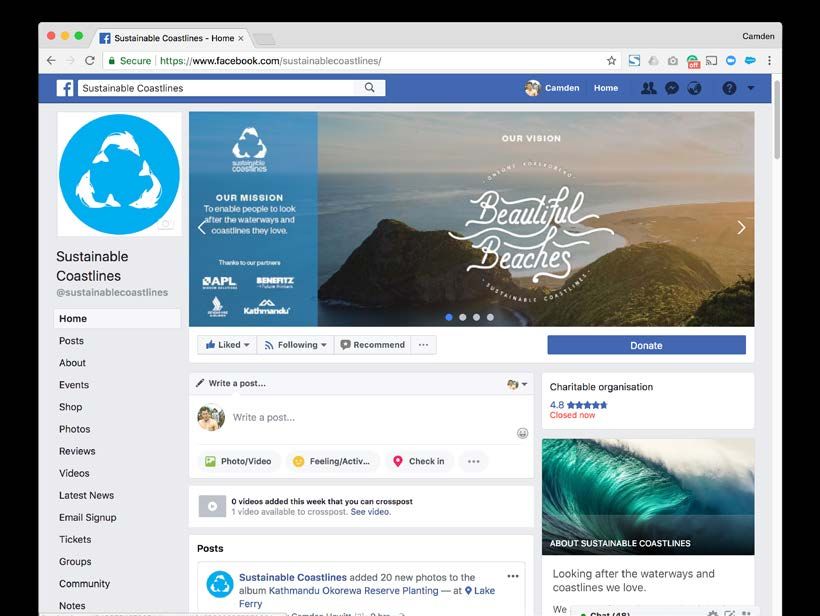Click the Donate button
The height and width of the screenshot is (616, 820).
646,345
